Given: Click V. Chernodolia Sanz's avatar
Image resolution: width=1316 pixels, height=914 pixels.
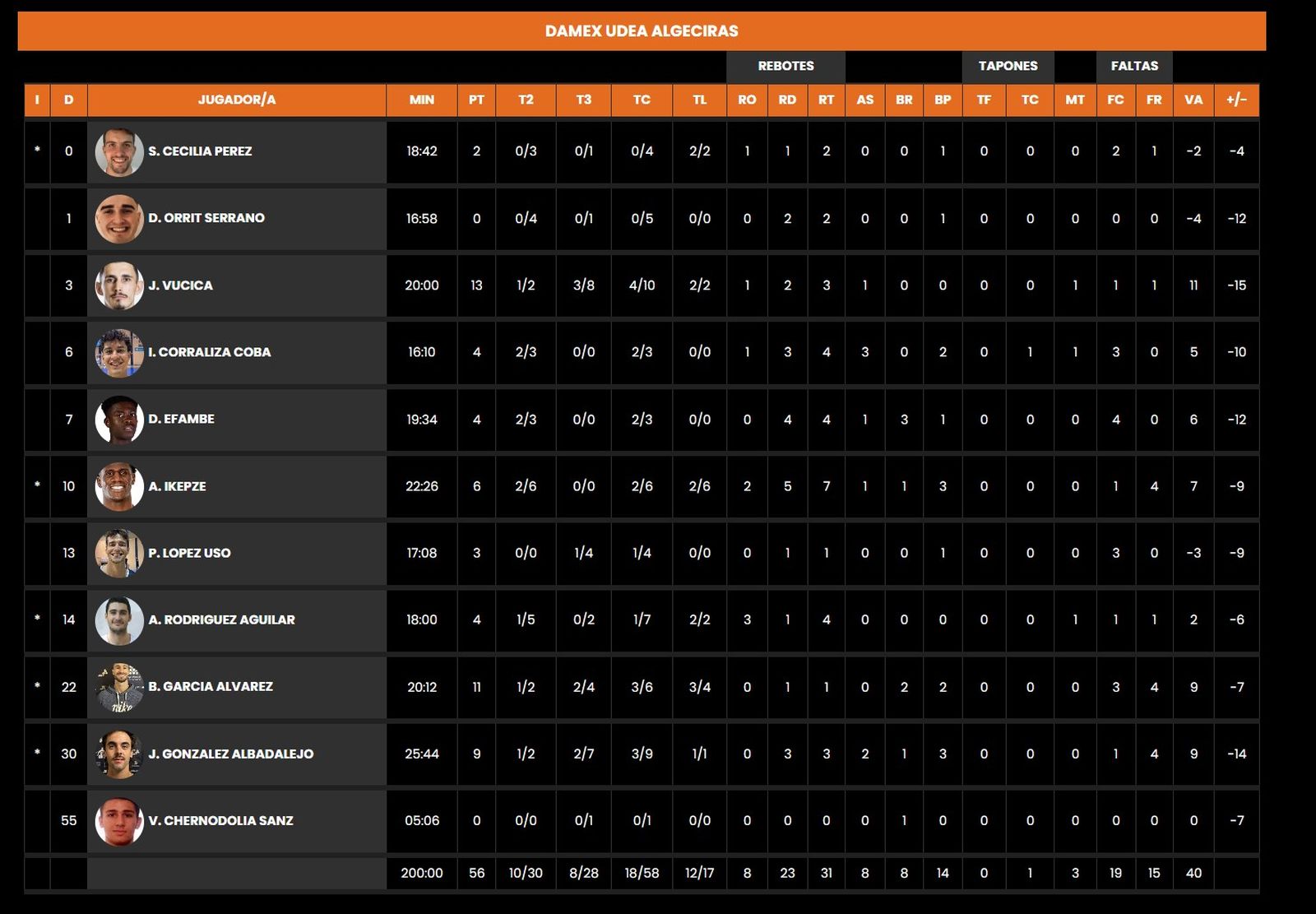Looking at the screenshot, I should pyautogui.click(x=119, y=821).
